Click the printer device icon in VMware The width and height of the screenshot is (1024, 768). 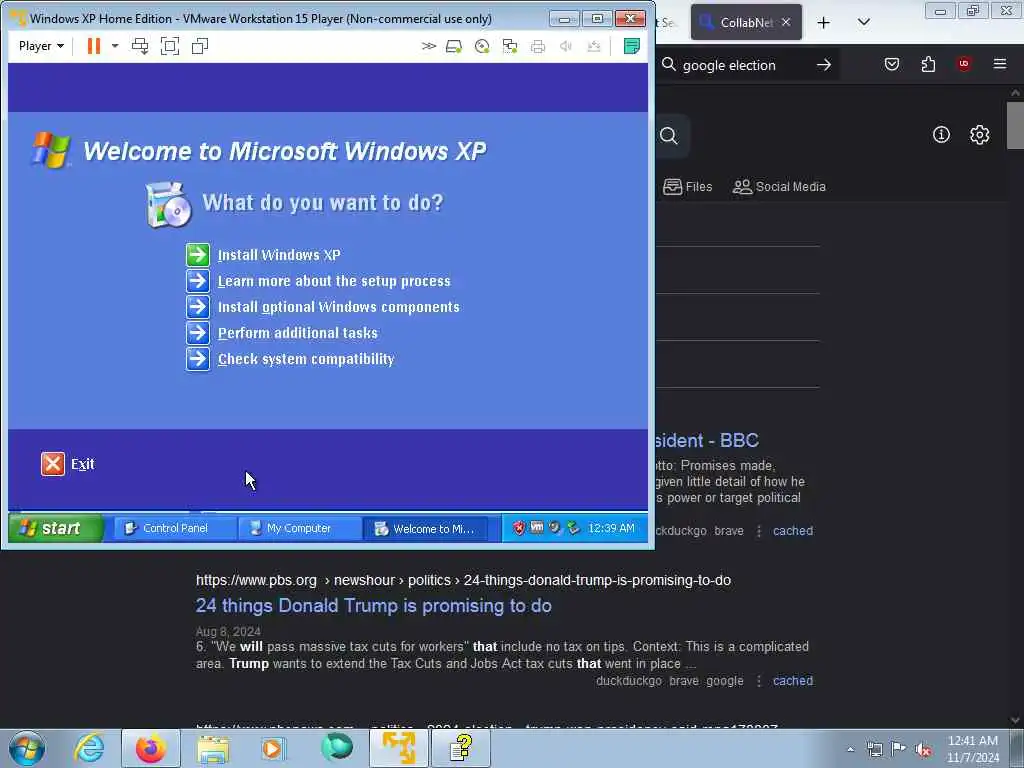click(x=538, y=46)
